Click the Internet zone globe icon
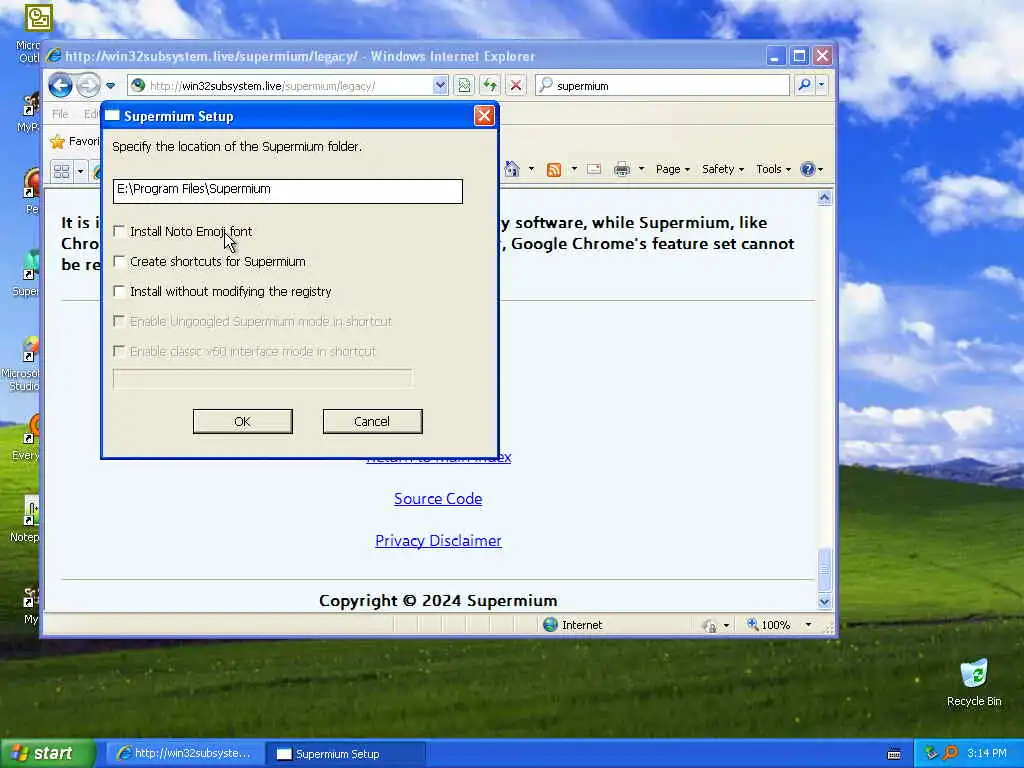This screenshot has height=768, width=1024. click(x=551, y=624)
